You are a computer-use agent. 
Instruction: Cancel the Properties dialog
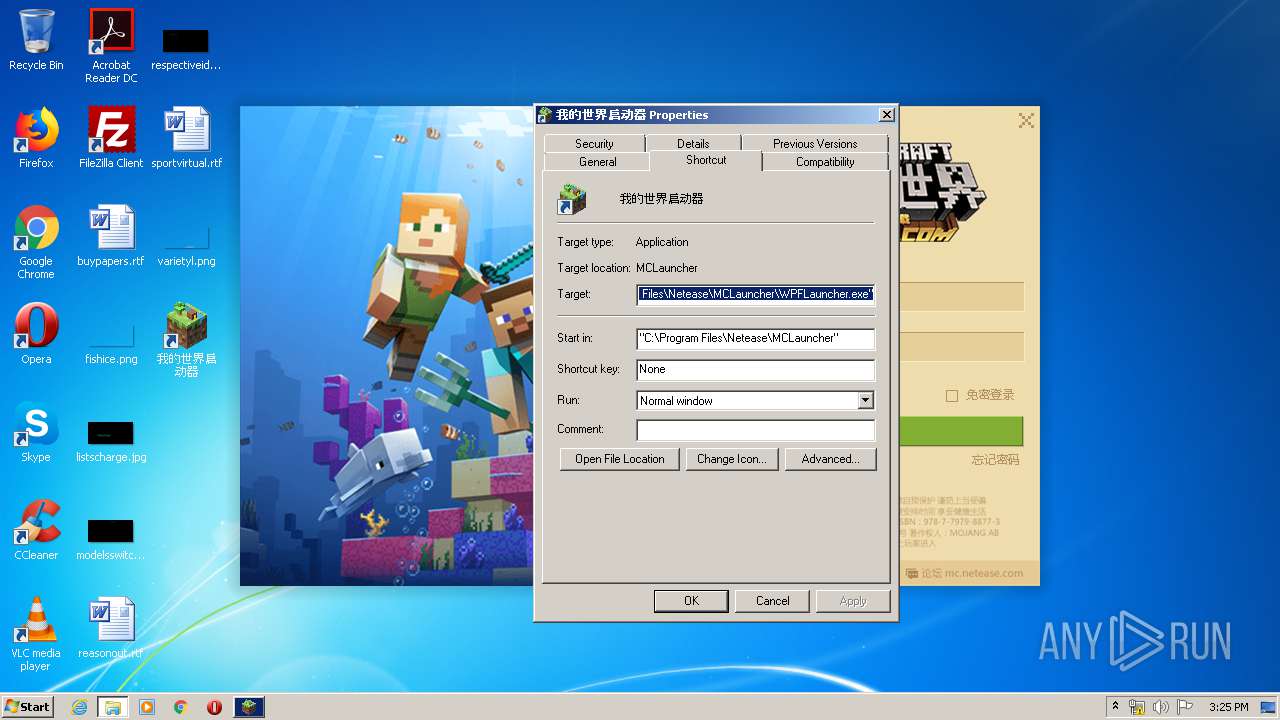772,601
